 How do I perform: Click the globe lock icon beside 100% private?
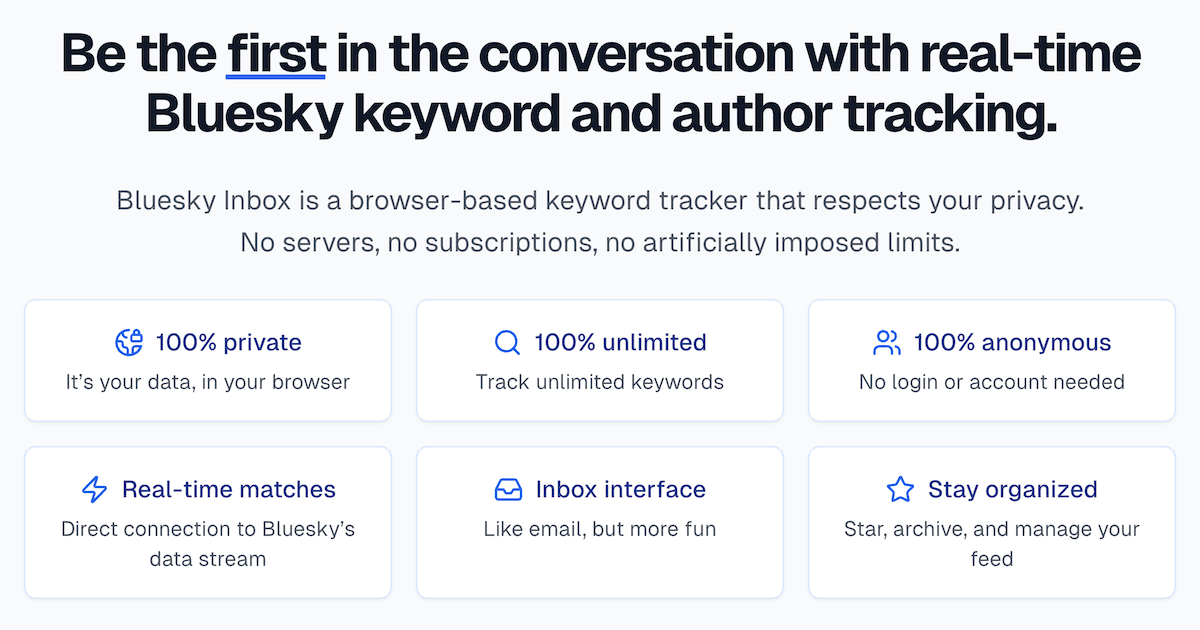pos(130,343)
